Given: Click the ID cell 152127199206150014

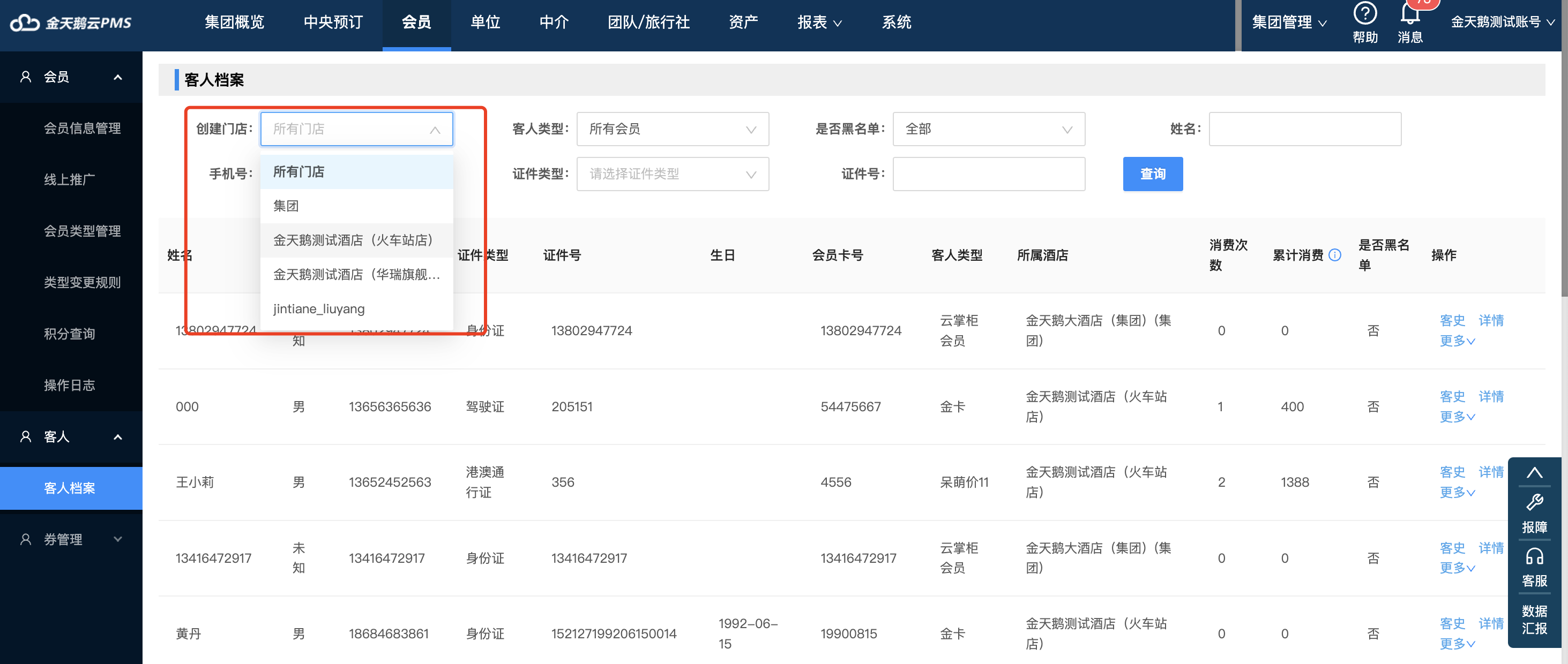Looking at the screenshot, I should [614, 633].
